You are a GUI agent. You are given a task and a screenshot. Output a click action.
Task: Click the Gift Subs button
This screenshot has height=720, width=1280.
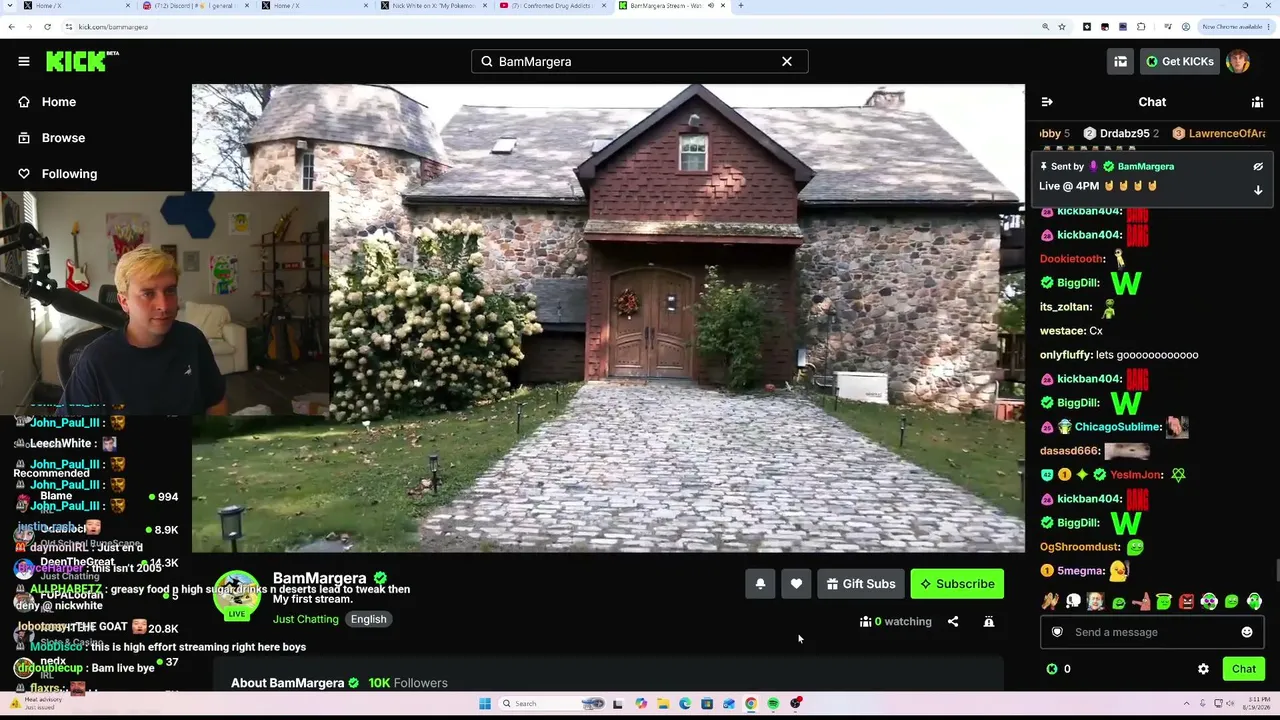coord(861,584)
